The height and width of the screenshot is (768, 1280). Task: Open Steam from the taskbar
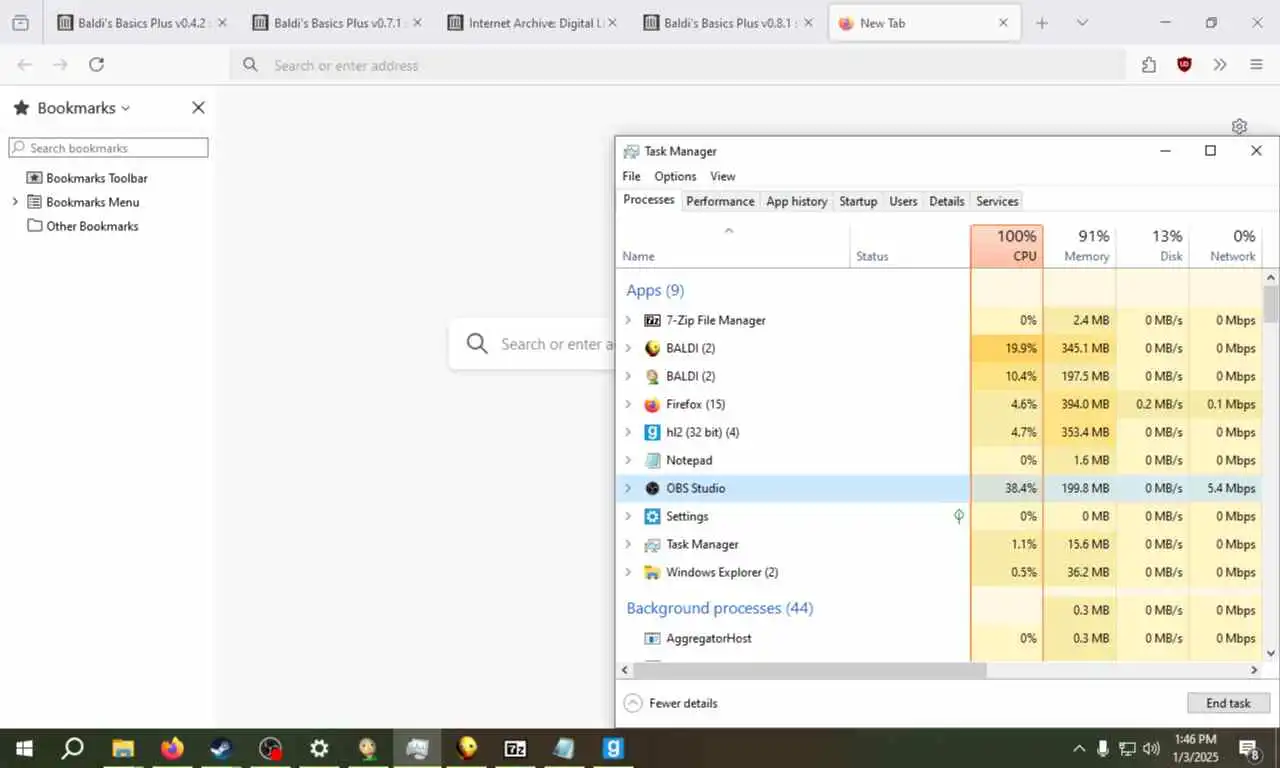click(x=221, y=748)
